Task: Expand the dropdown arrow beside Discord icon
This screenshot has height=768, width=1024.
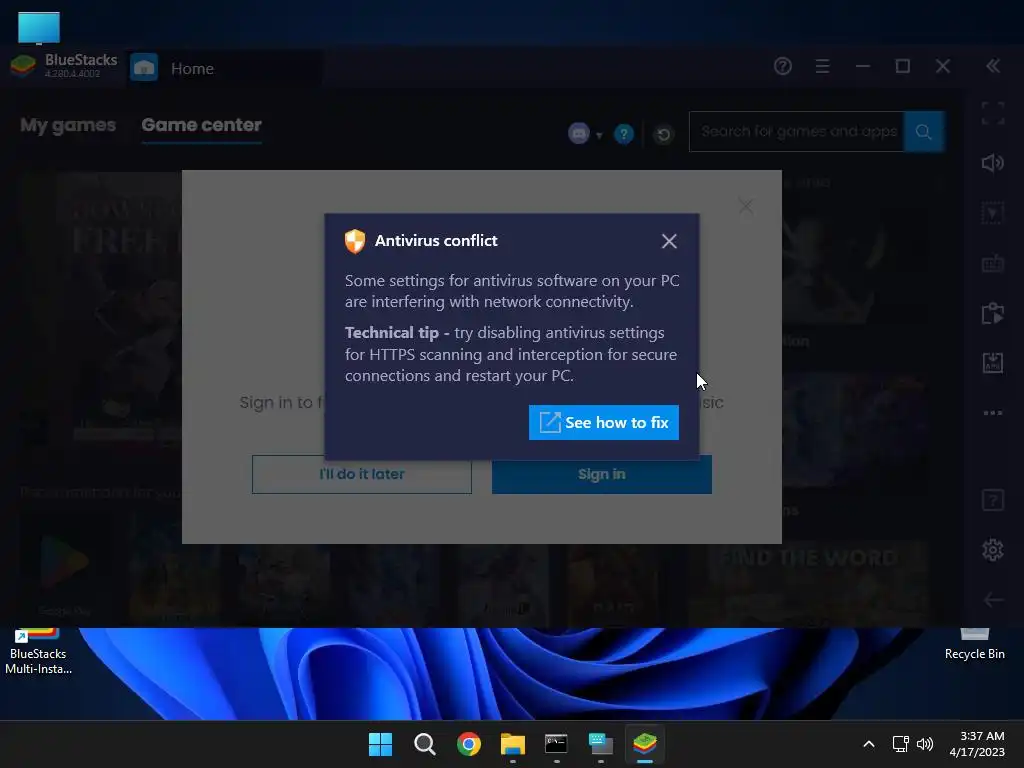Action: pos(599,136)
